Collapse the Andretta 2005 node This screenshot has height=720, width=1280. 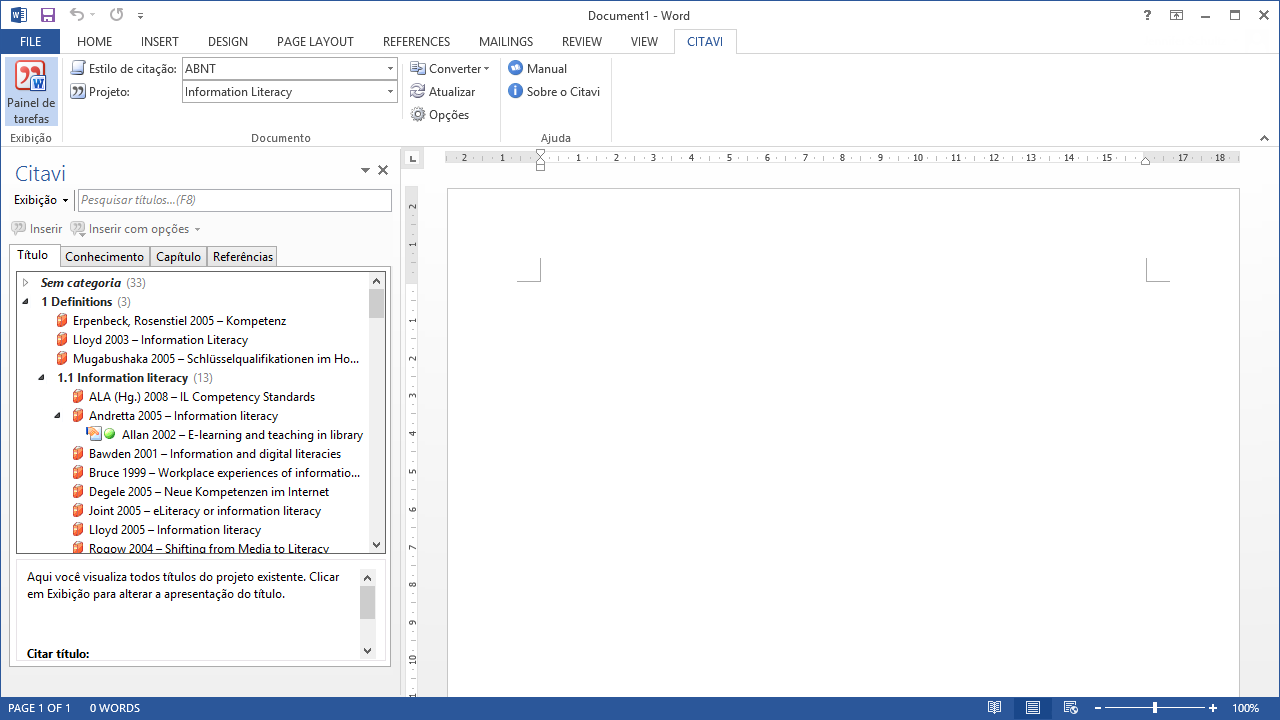[58, 416]
